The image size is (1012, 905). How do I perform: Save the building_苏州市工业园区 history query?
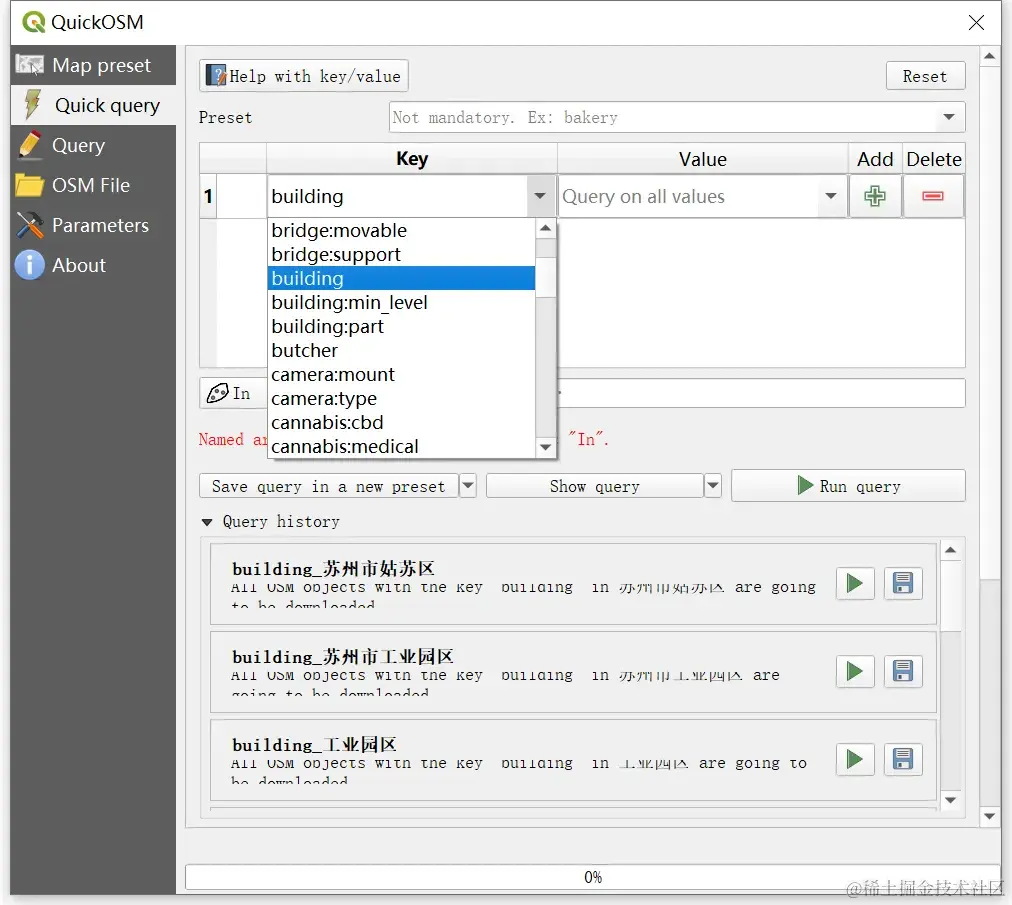[x=903, y=671]
